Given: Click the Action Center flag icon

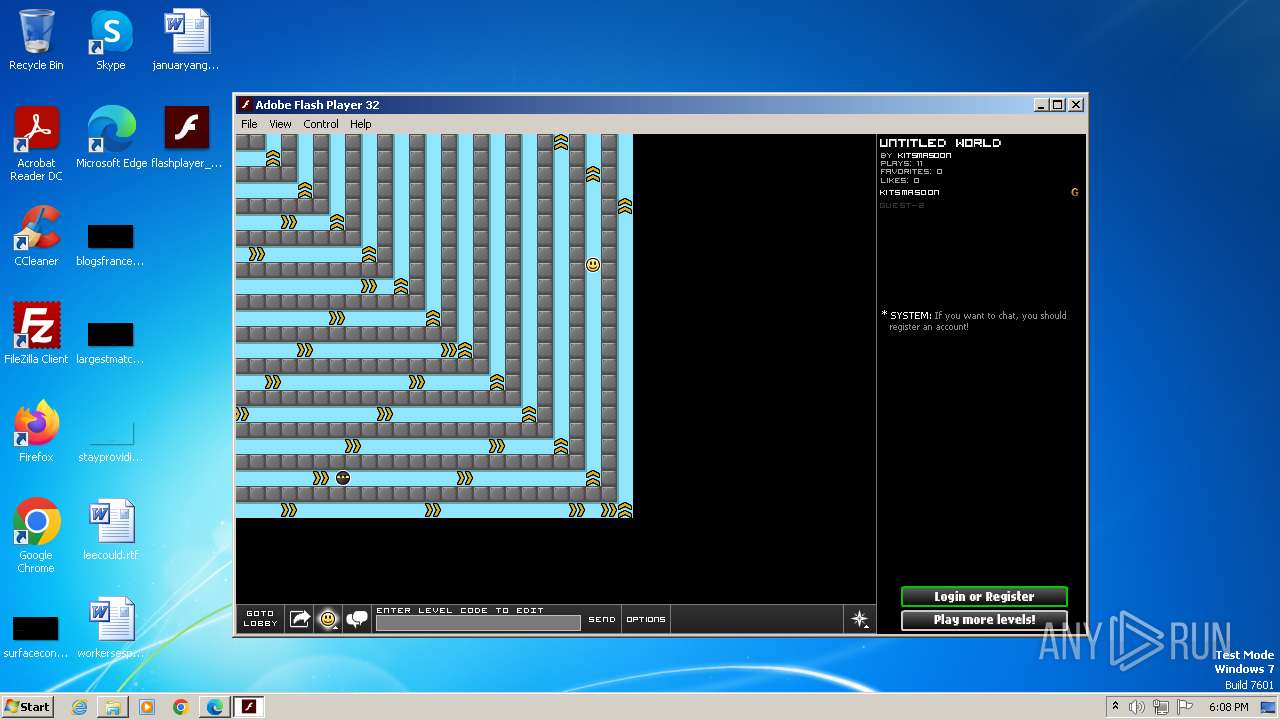Looking at the screenshot, I should click(1185, 707).
